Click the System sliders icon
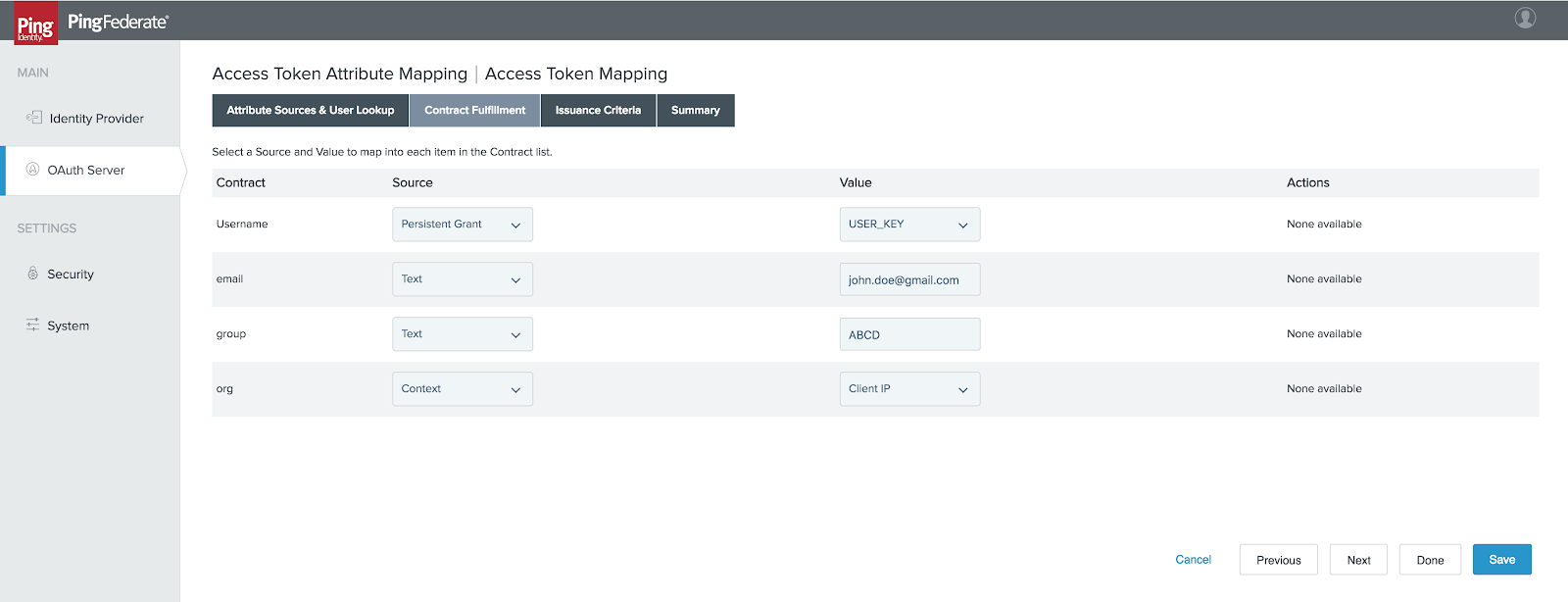1568x602 pixels. tap(32, 325)
